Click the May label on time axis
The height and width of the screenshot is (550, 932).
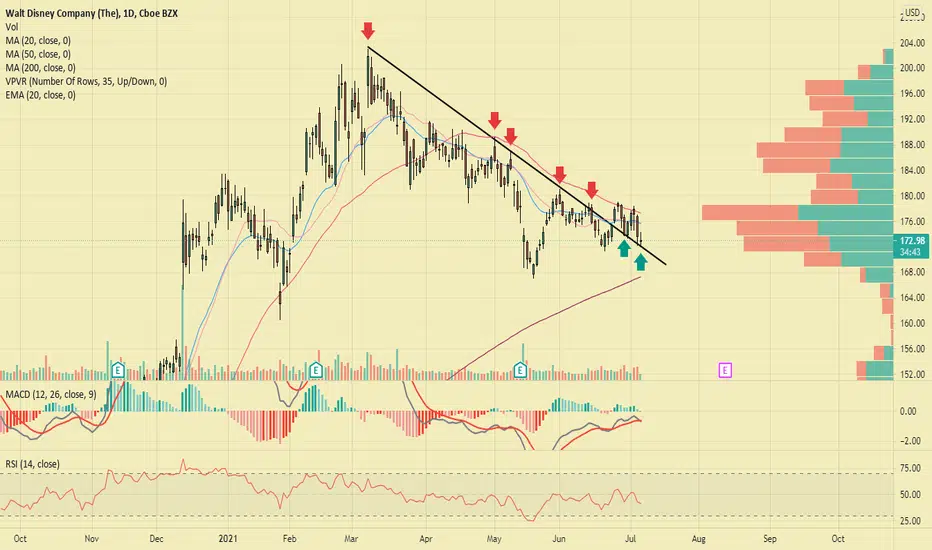click(494, 539)
